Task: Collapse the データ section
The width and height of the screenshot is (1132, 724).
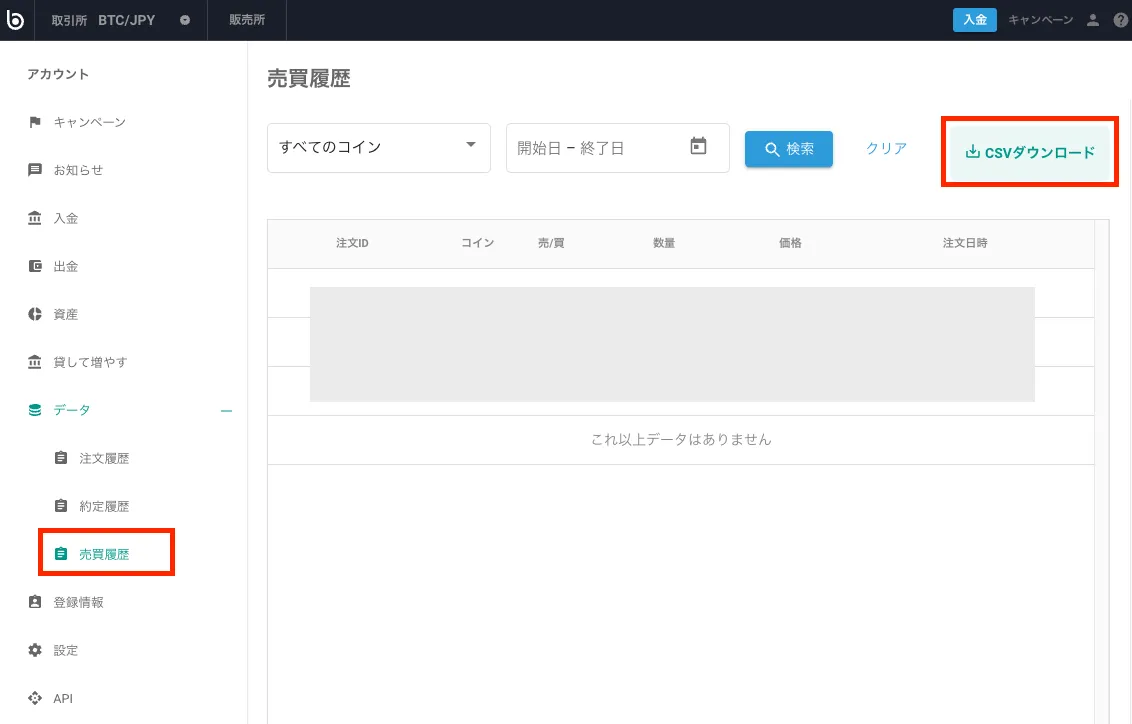Action: (226, 410)
